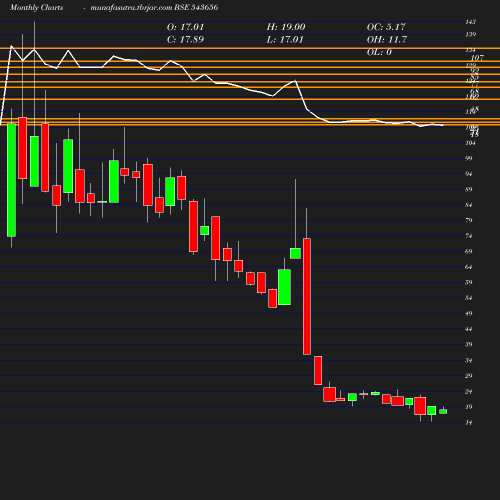Click the 'Monthly Charts' title text

pos(37,7)
